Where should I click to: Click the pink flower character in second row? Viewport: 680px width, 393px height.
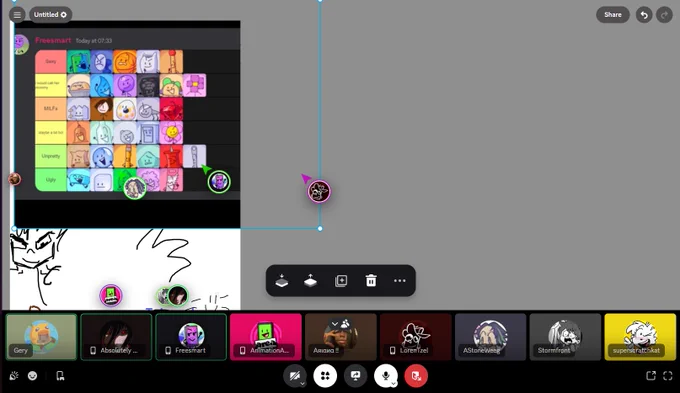(x=194, y=85)
